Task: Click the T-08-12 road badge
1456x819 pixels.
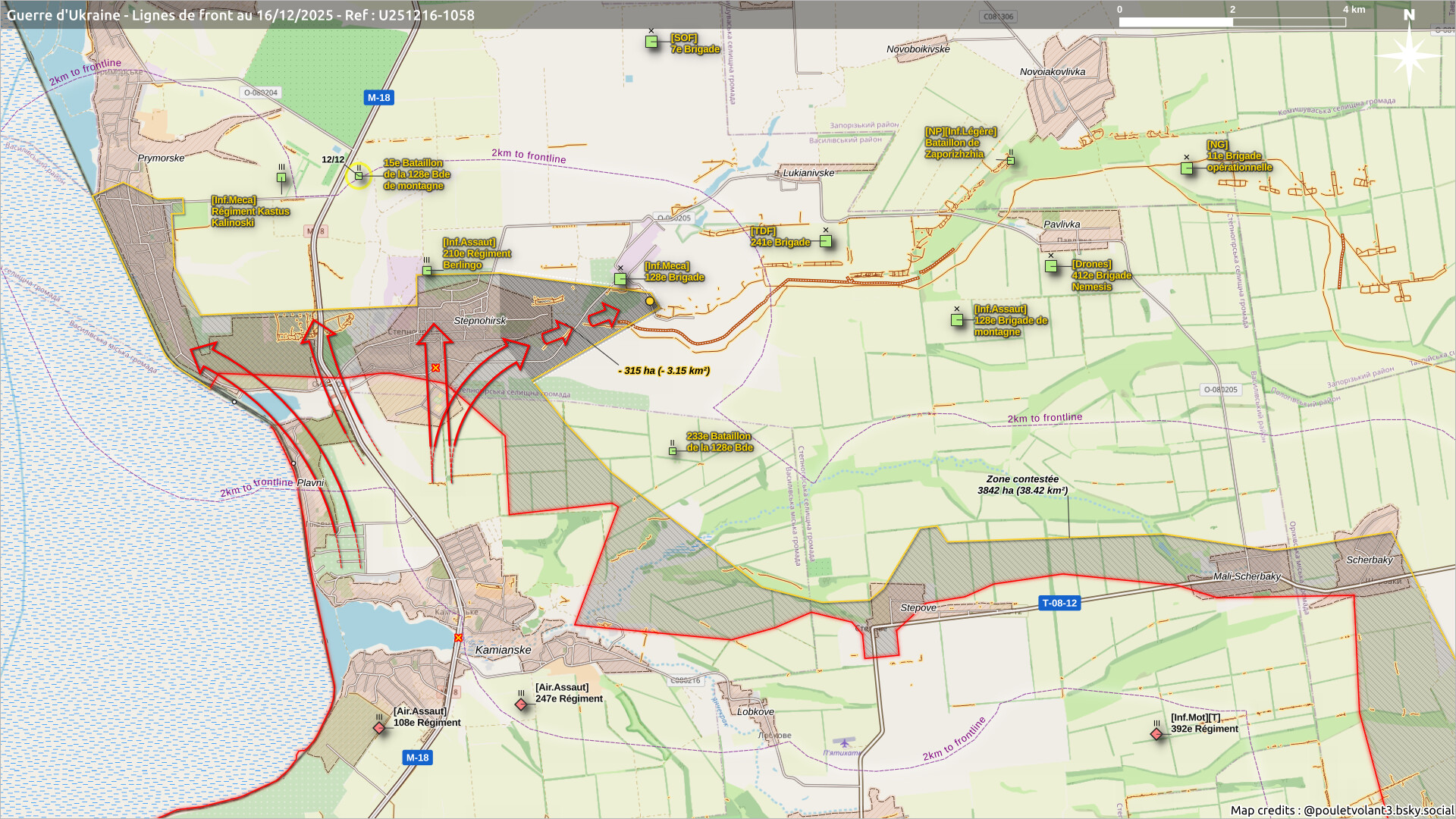Action: pyautogui.click(x=1059, y=604)
